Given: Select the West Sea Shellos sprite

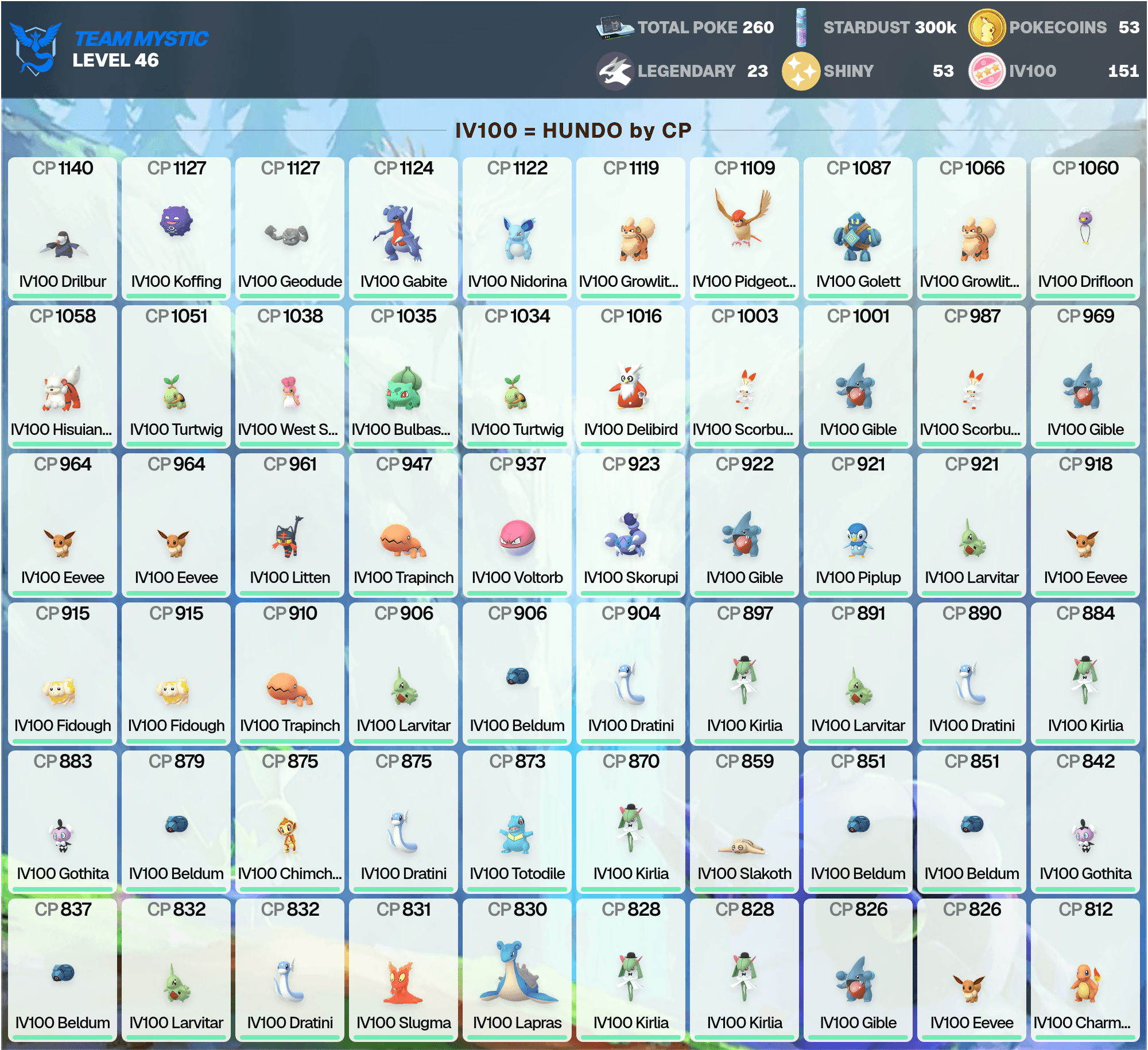Looking at the screenshot, I should click(290, 391).
